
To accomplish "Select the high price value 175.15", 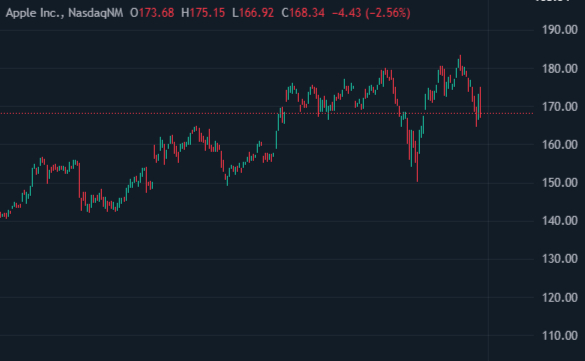I will coord(208,13).
